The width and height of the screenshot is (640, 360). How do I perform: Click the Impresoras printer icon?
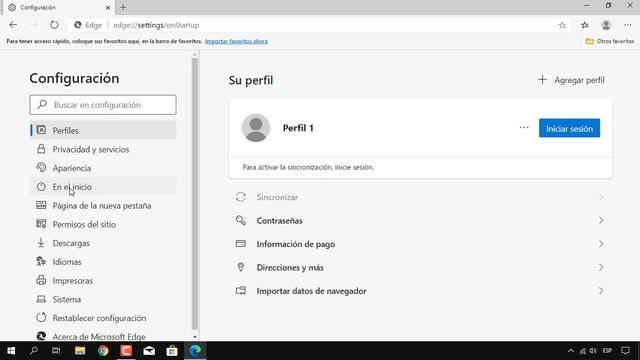coord(41,280)
